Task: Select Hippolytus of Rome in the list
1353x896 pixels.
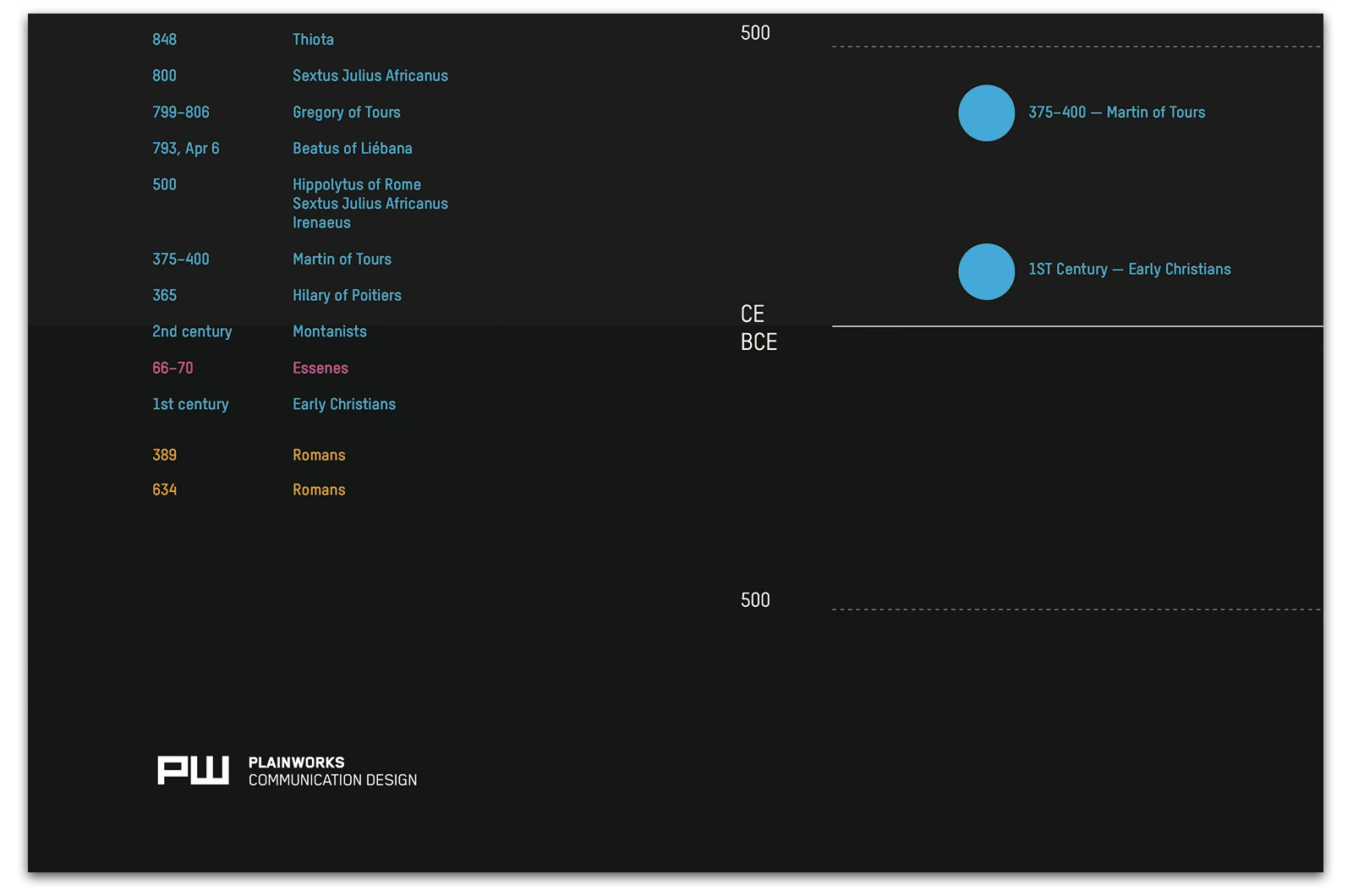Action: (x=356, y=185)
